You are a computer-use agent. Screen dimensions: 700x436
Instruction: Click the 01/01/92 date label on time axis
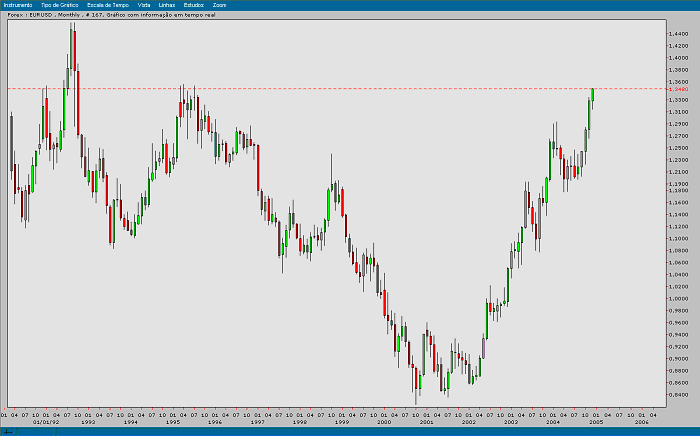click(46, 422)
